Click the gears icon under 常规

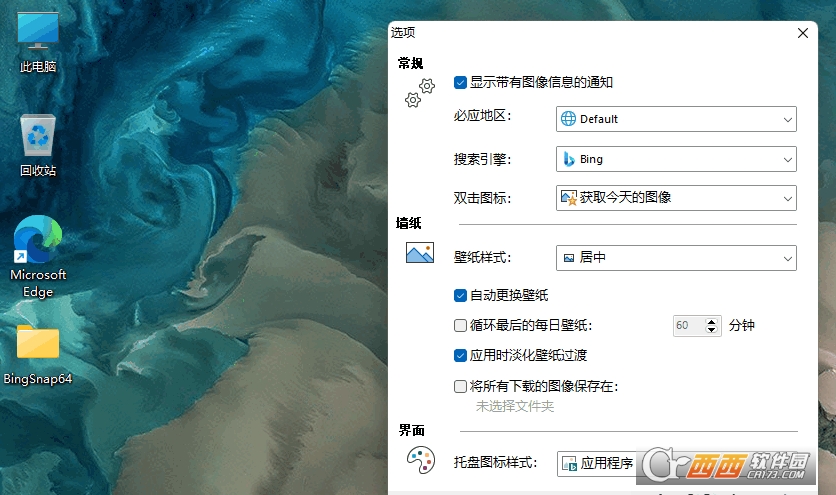coord(420,93)
